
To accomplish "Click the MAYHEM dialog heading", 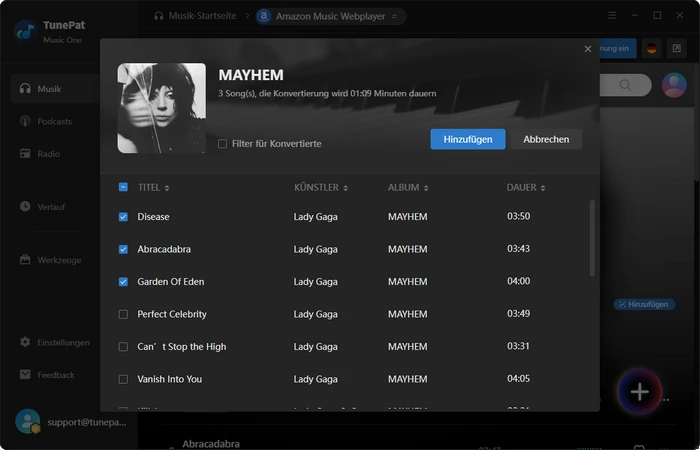I will [251, 75].
